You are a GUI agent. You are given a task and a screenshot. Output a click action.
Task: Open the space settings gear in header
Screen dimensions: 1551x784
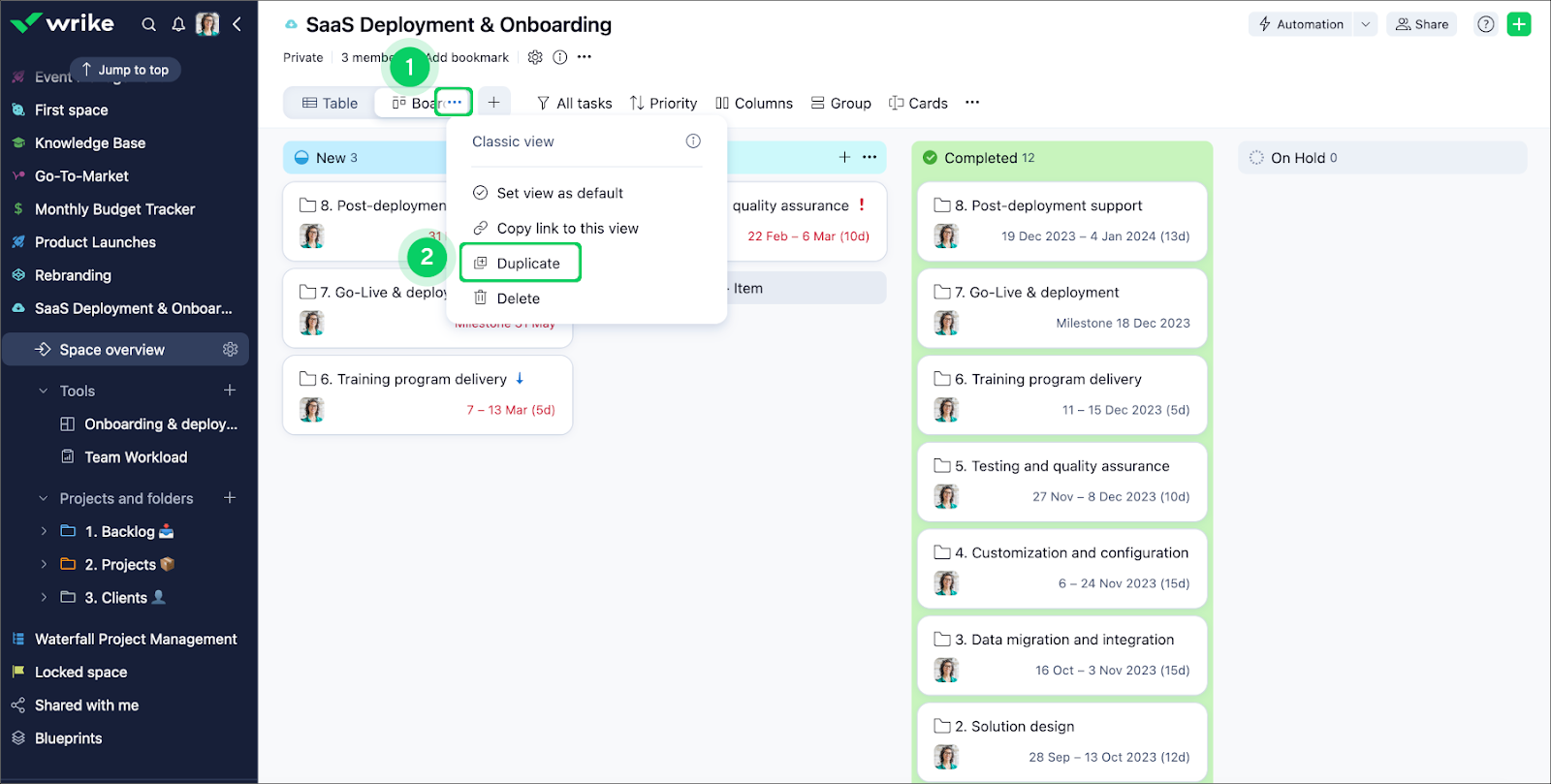coord(535,57)
